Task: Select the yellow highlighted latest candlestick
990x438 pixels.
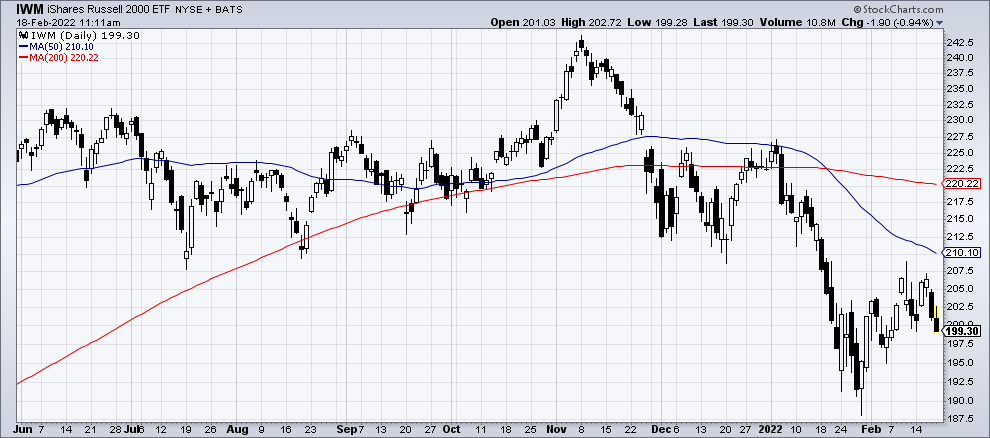Action: tap(937, 318)
